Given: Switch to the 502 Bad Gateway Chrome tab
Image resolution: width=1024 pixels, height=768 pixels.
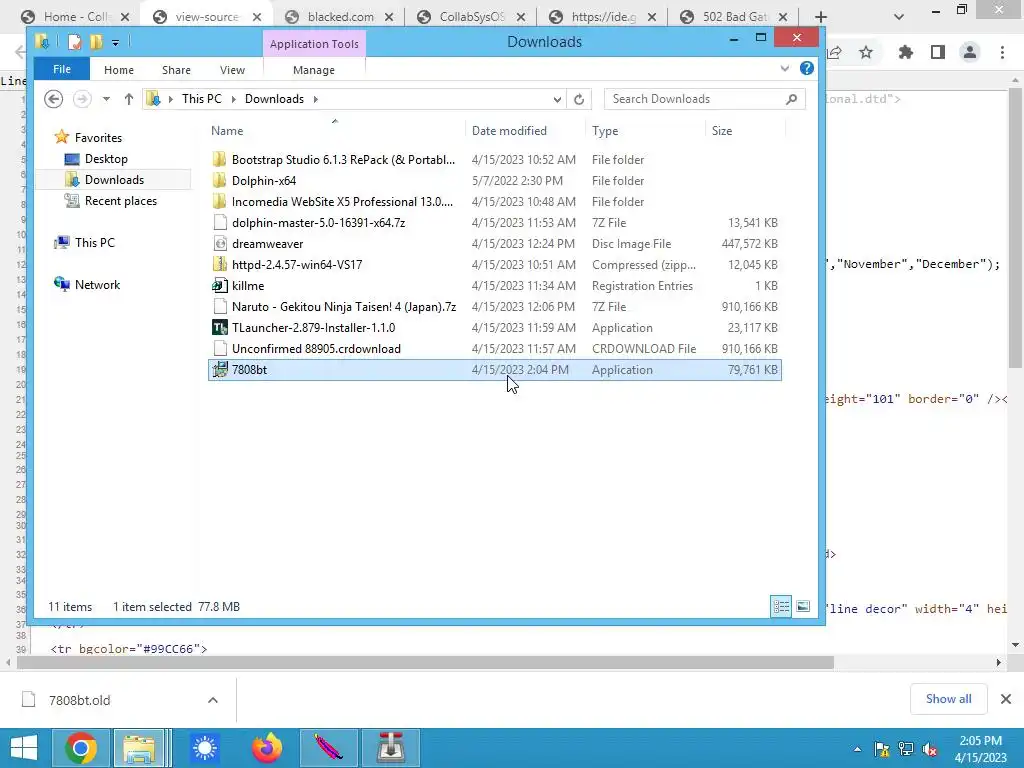Looking at the screenshot, I should pos(733,17).
